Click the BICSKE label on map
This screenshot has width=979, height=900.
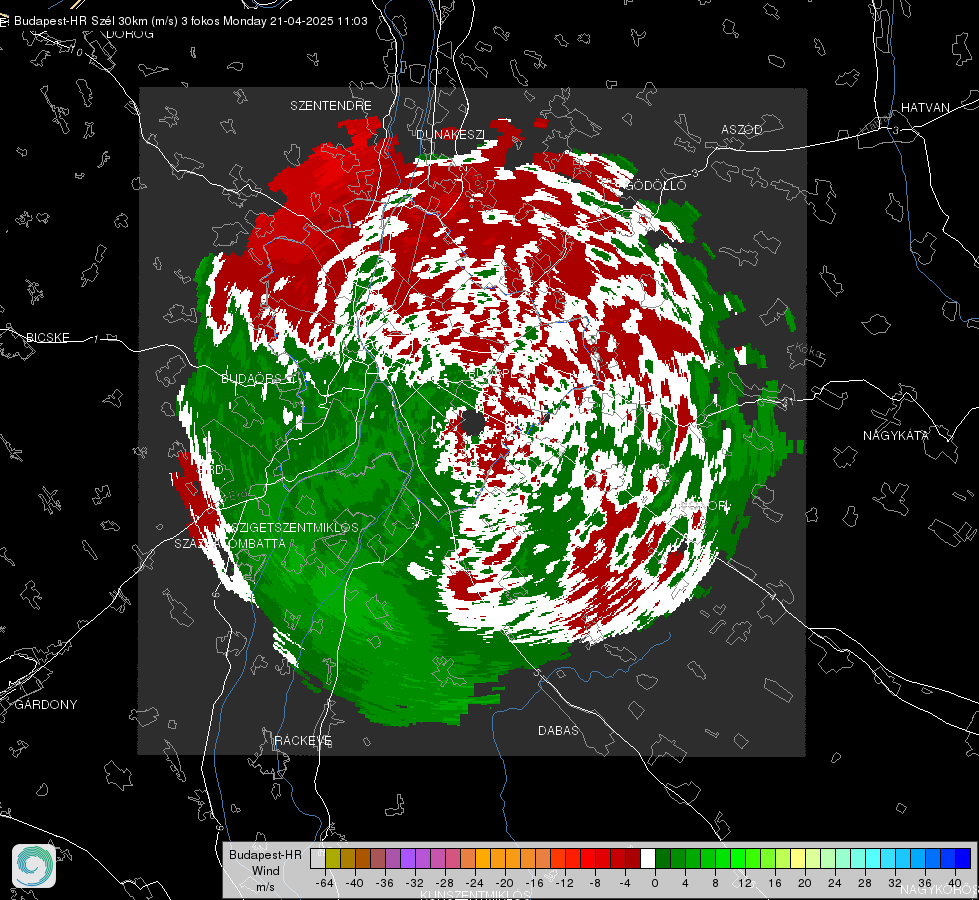[48, 337]
